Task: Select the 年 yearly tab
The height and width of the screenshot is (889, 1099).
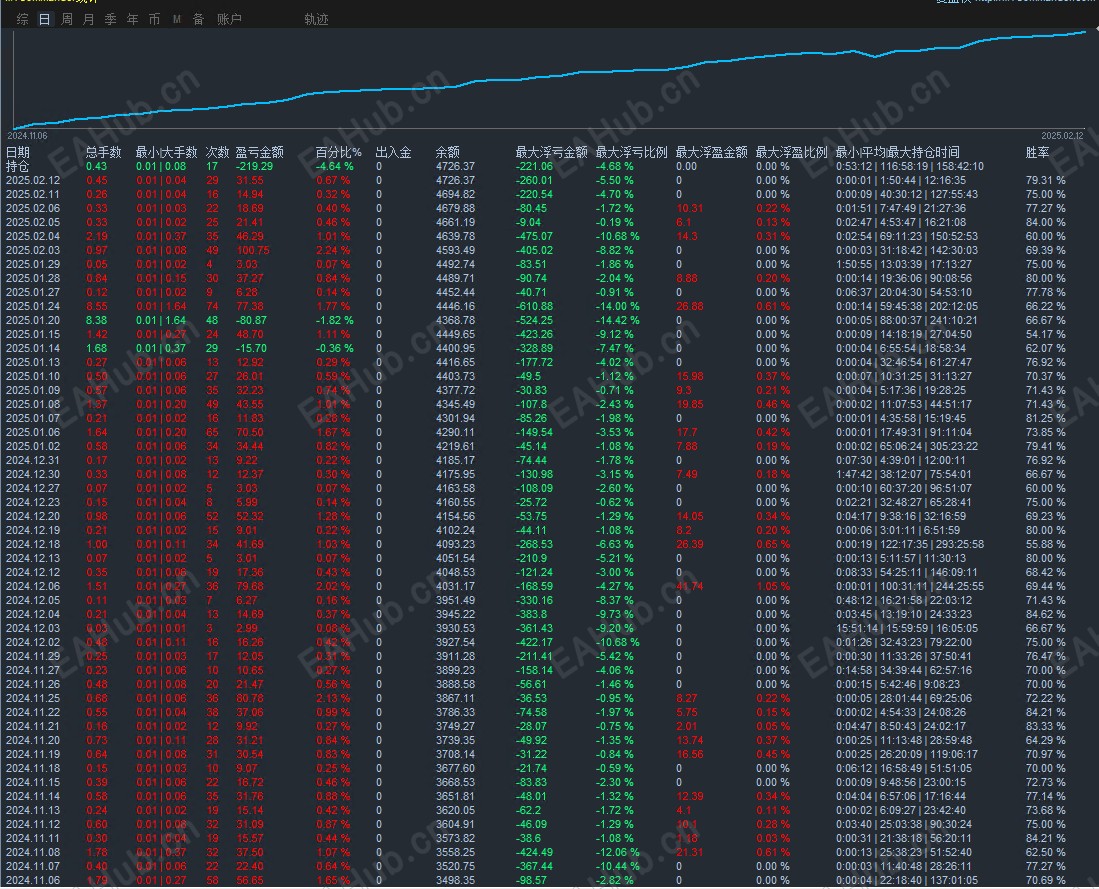Action: coord(132,19)
